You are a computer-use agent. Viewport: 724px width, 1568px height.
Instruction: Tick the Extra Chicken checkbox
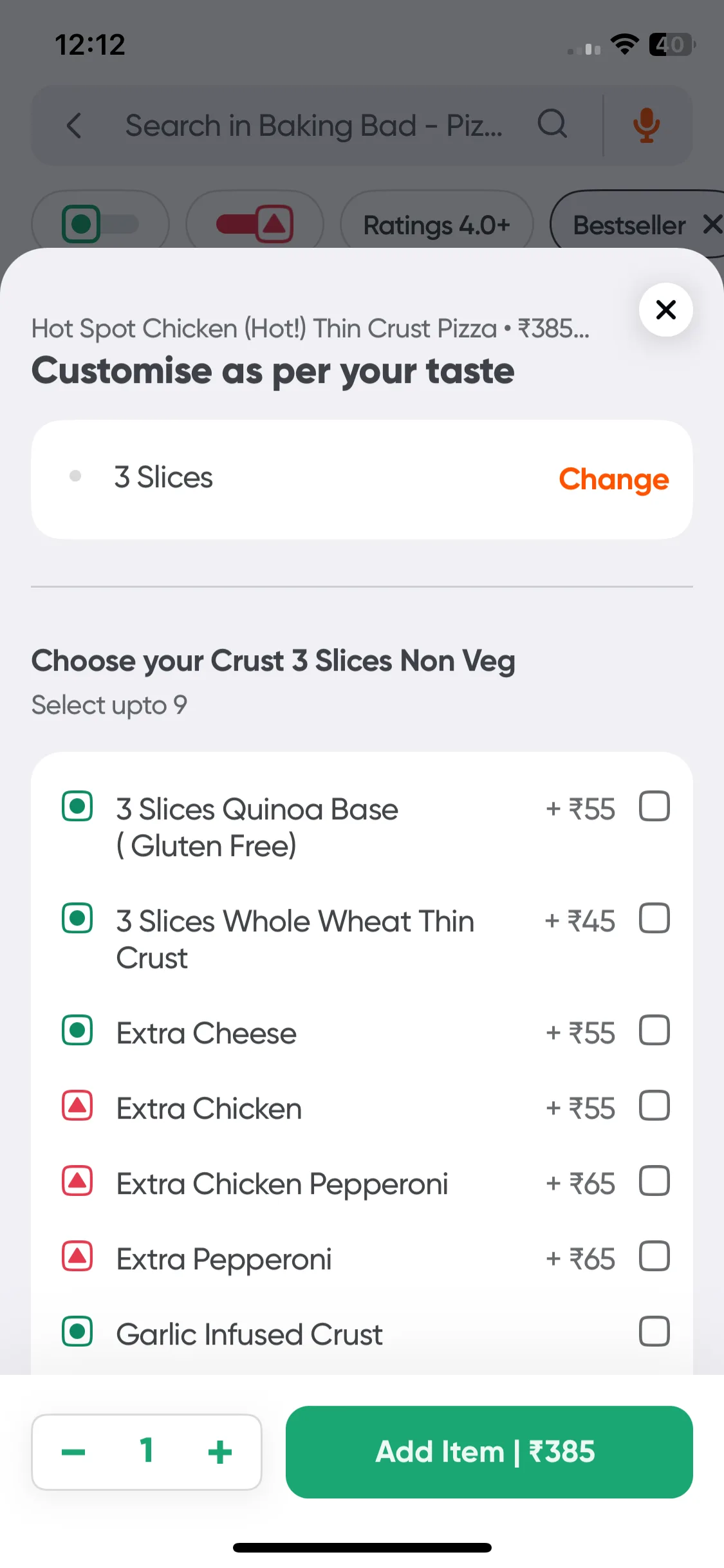point(654,1106)
